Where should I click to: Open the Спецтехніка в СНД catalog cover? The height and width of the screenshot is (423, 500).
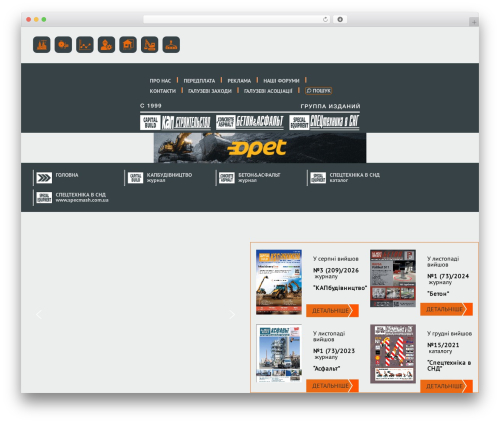coord(393,354)
